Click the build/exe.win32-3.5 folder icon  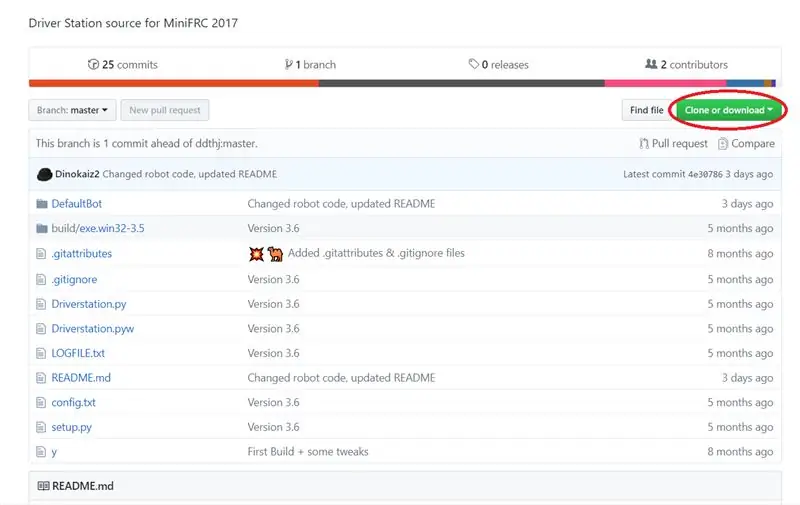tap(42, 229)
